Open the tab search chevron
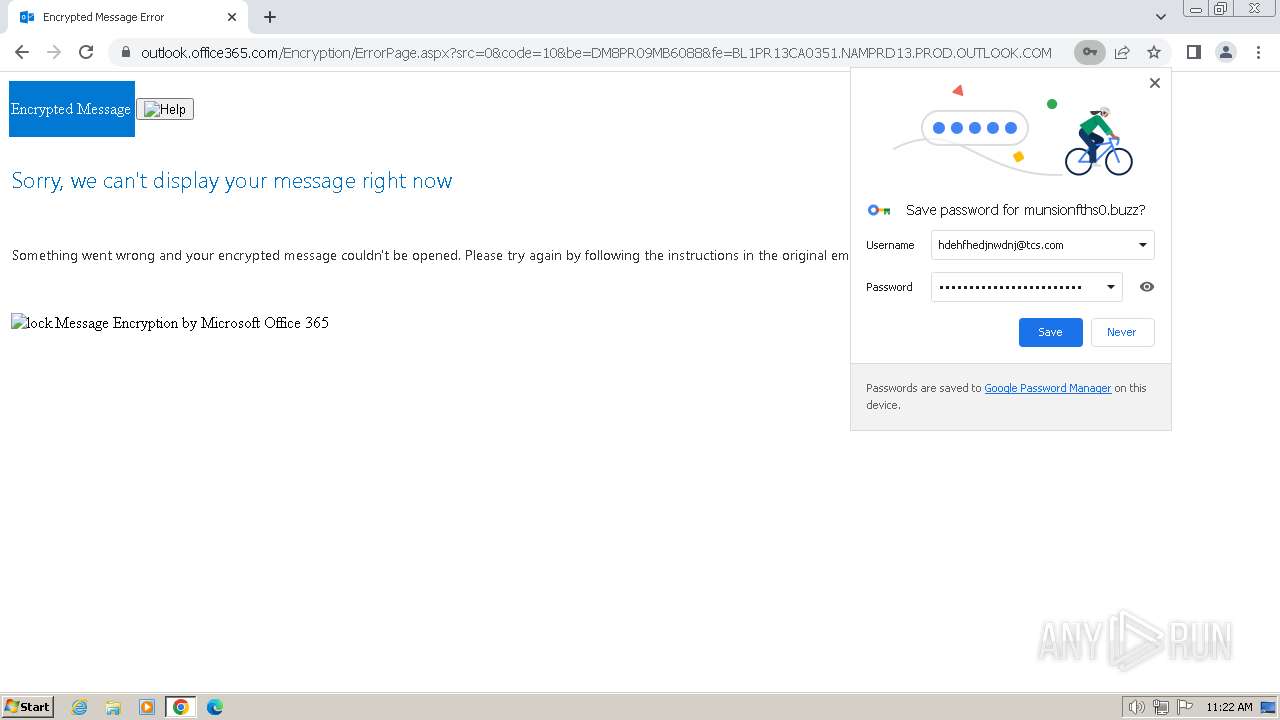The height and width of the screenshot is (720, 1280). pos(1160,17)
